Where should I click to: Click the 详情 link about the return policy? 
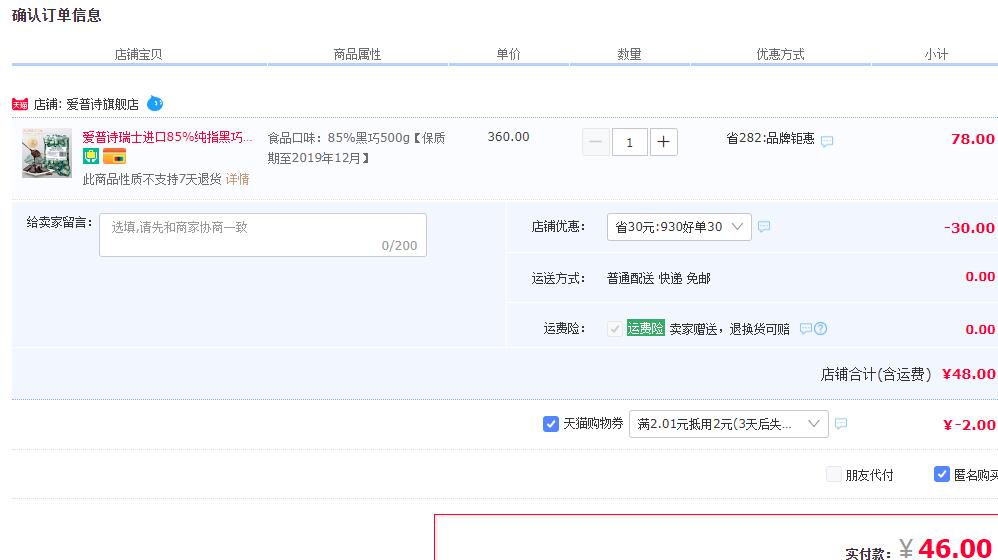(237, 179)
